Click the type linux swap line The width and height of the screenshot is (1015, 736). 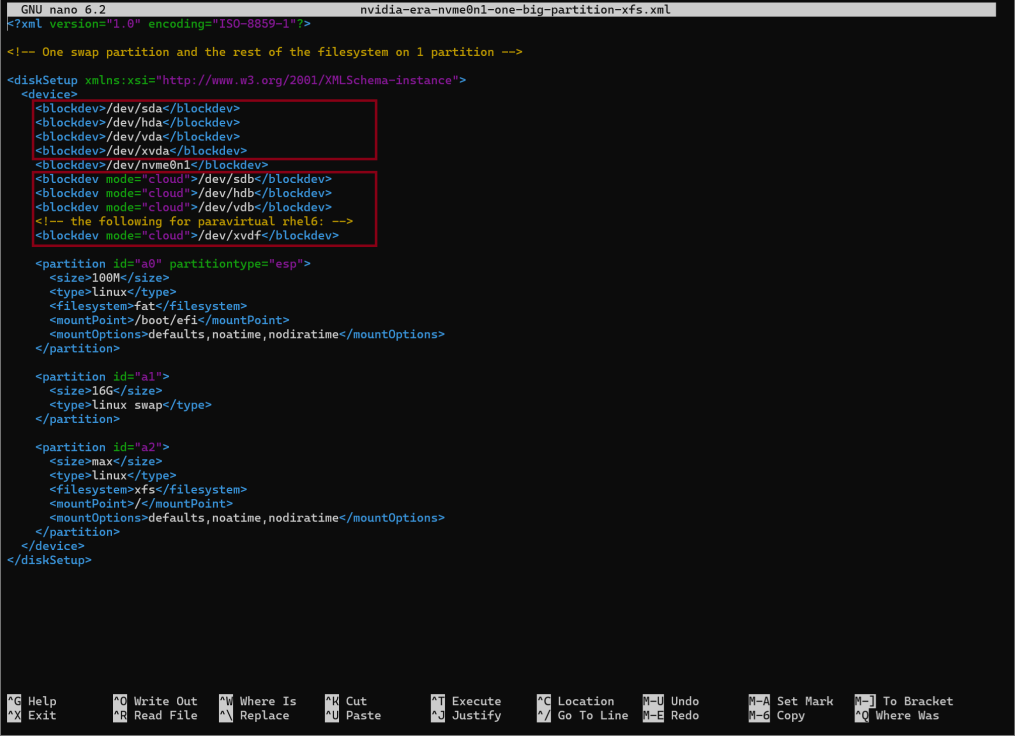130,405
